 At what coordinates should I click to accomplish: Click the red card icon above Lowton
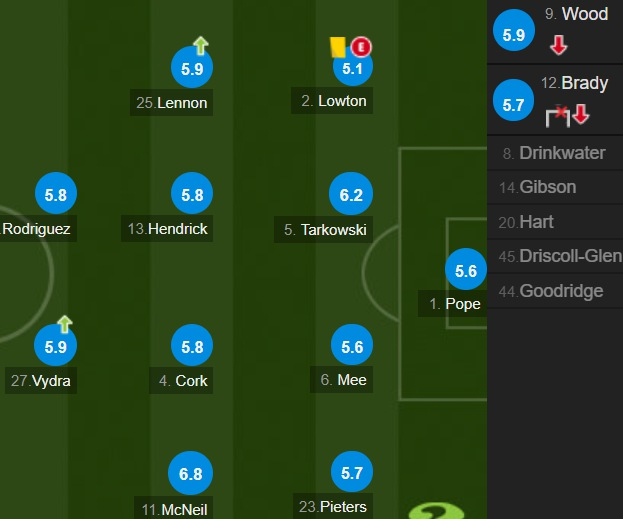[361, 46]
